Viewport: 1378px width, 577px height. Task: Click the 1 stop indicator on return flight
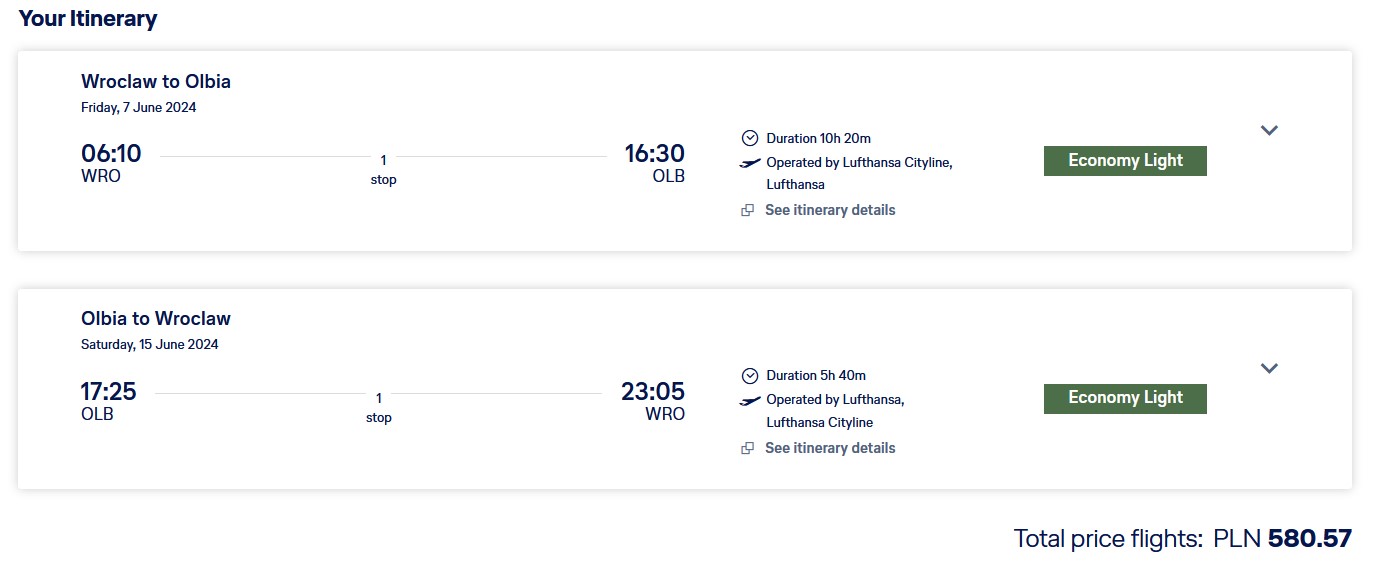tap(379, 407)
